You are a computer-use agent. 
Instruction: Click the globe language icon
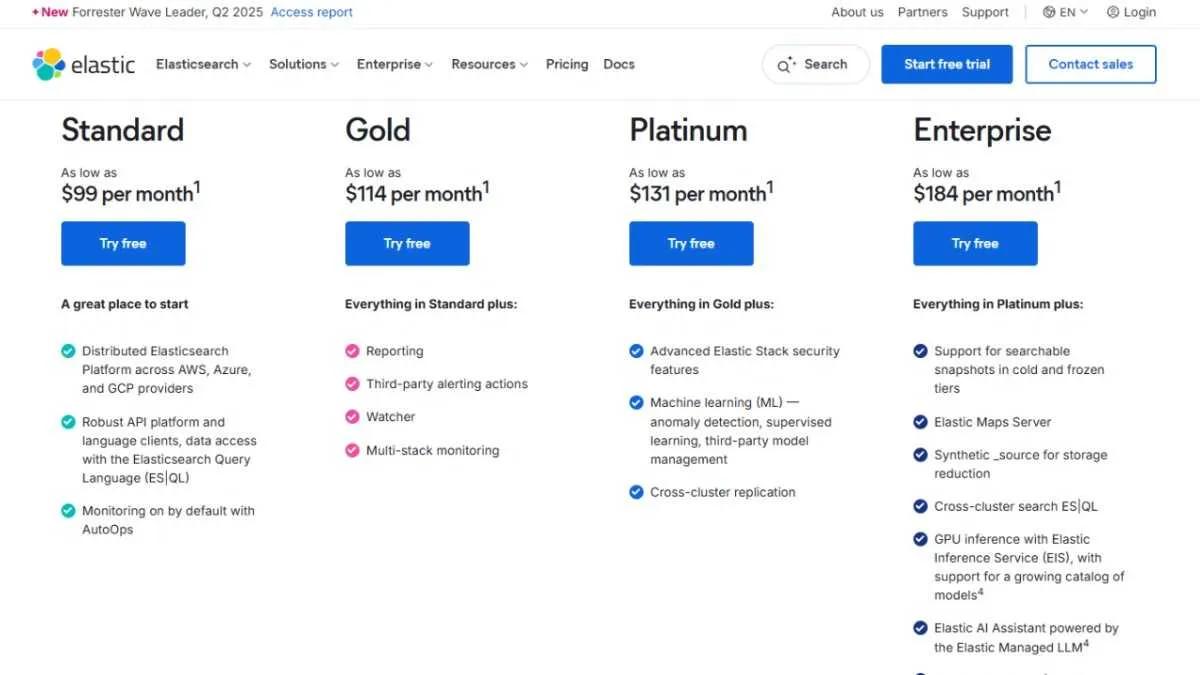(x=1049, y=12)
